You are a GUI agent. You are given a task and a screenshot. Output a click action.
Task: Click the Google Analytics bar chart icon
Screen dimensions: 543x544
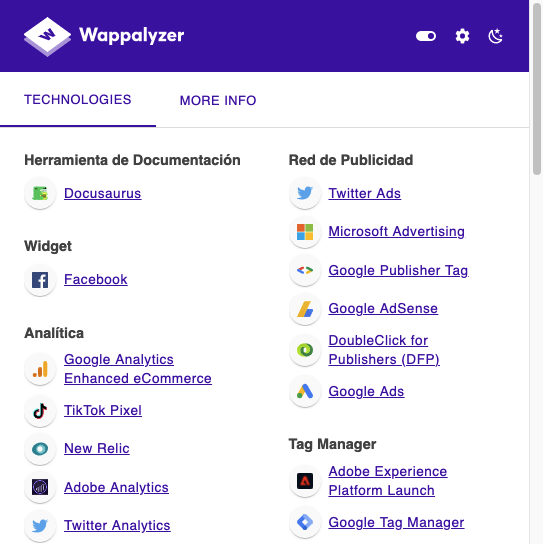[40, 369]
